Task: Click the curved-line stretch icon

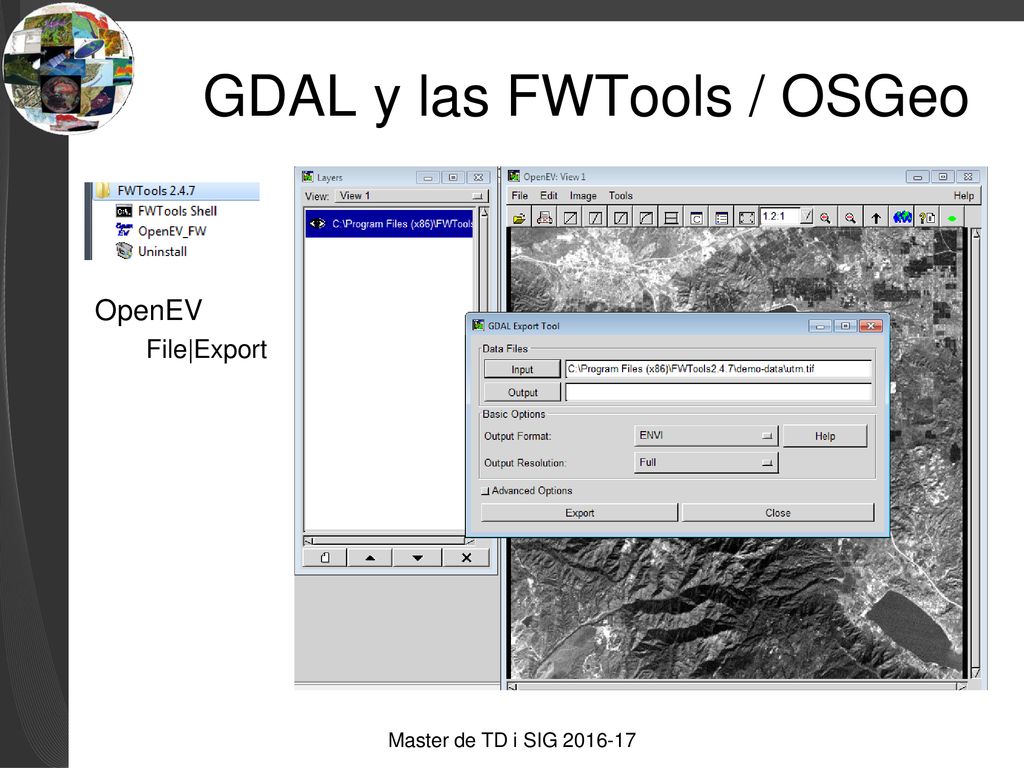Action: [646, 217]
